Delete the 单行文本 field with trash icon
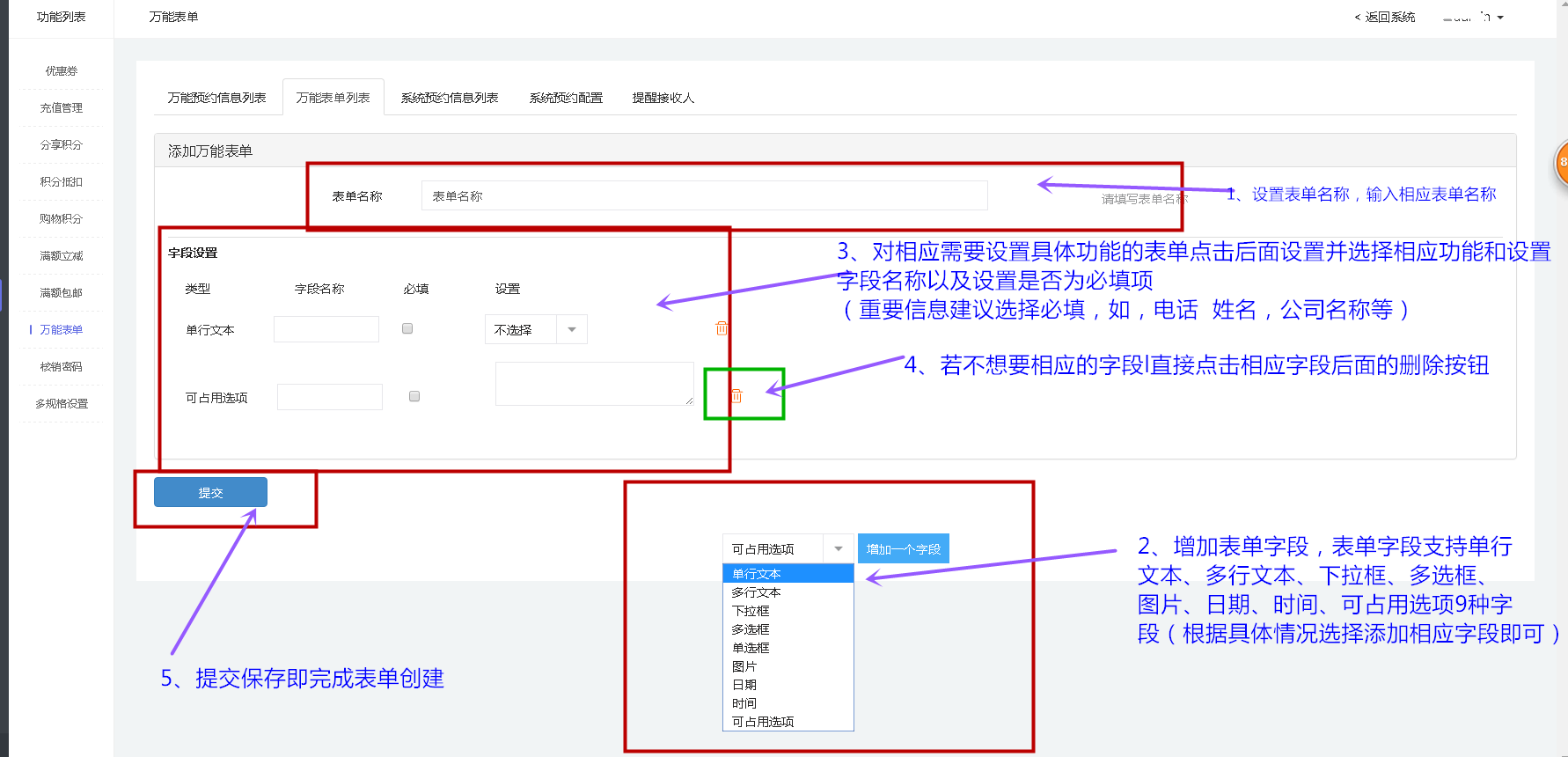Image resolution: width=1568 pixels, height=757 pixels. tap(722, 328)
